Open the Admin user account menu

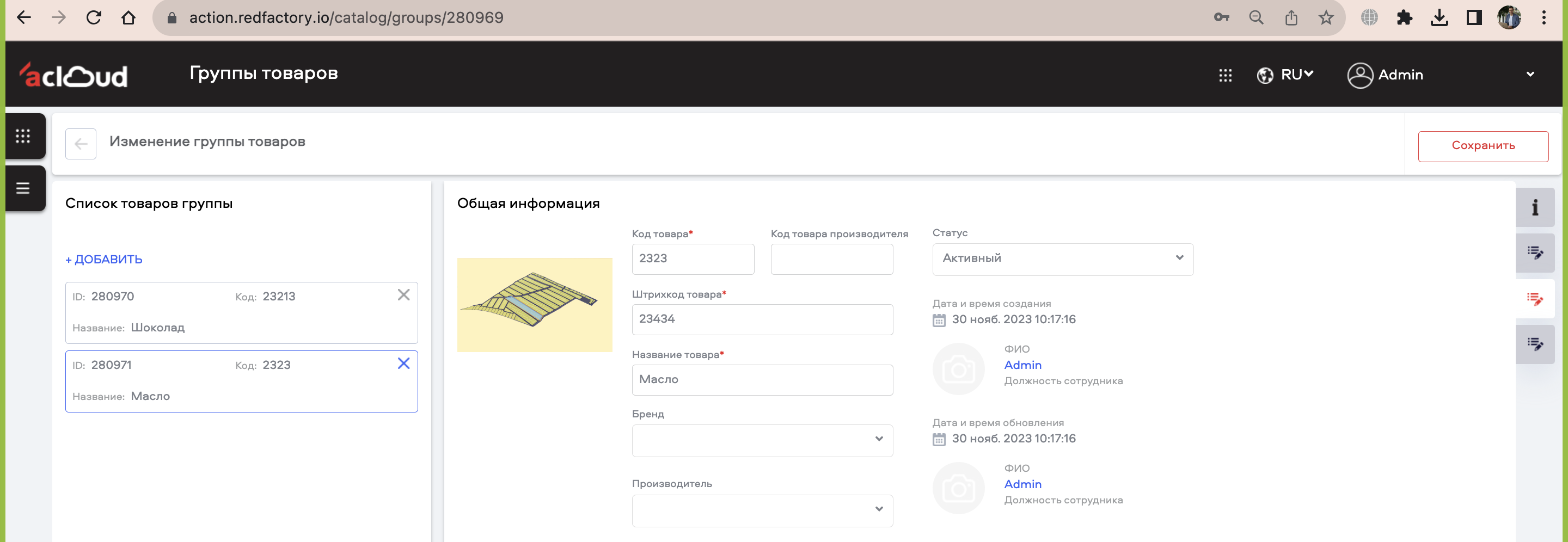pos(1385,75)
